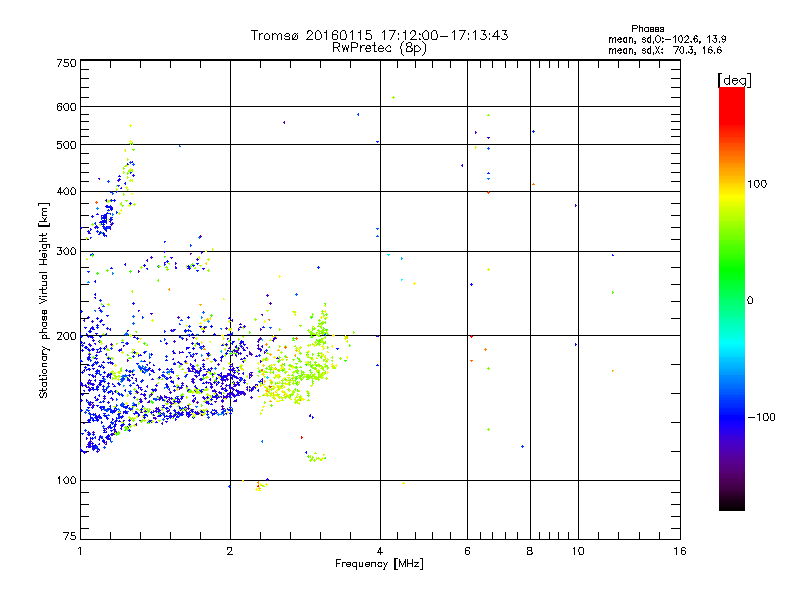Click the x-axis tick label '16'
The height and width of the screenshot is (600, 800).
click(x=680, y=551)
